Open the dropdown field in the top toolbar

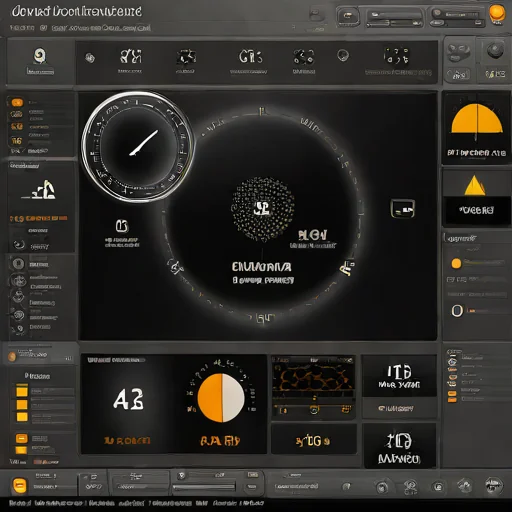point(394,19)
